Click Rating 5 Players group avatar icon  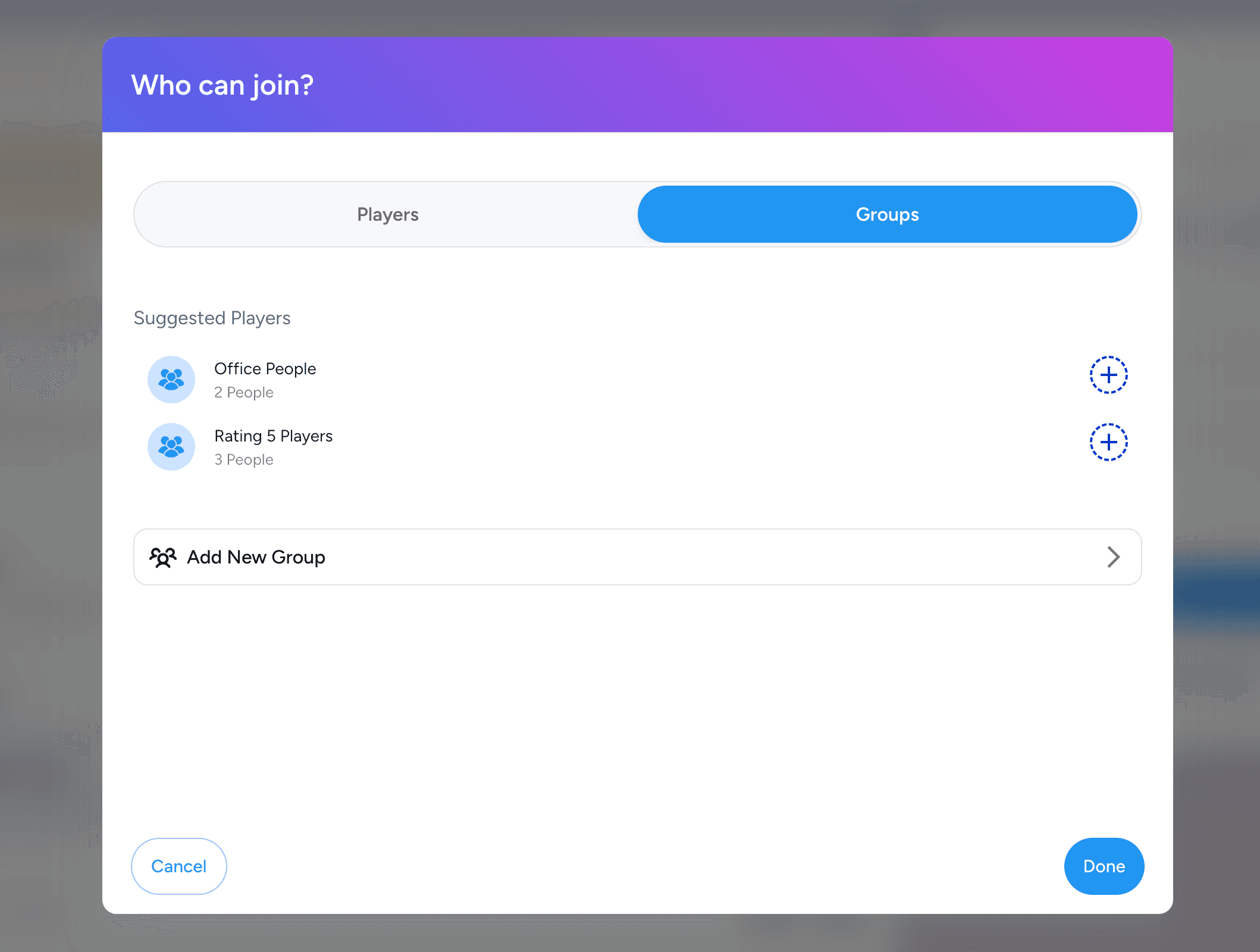(171, 447)
